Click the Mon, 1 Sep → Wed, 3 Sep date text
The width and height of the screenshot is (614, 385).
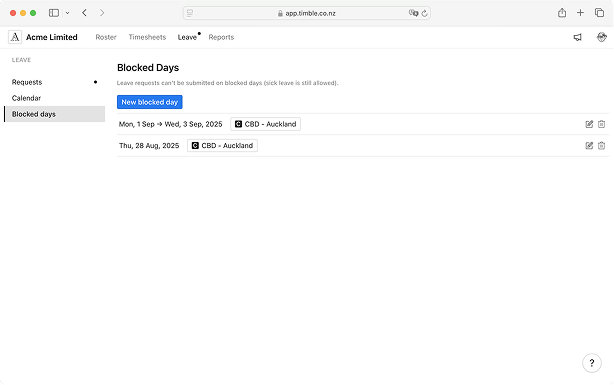tap(170, 124)
